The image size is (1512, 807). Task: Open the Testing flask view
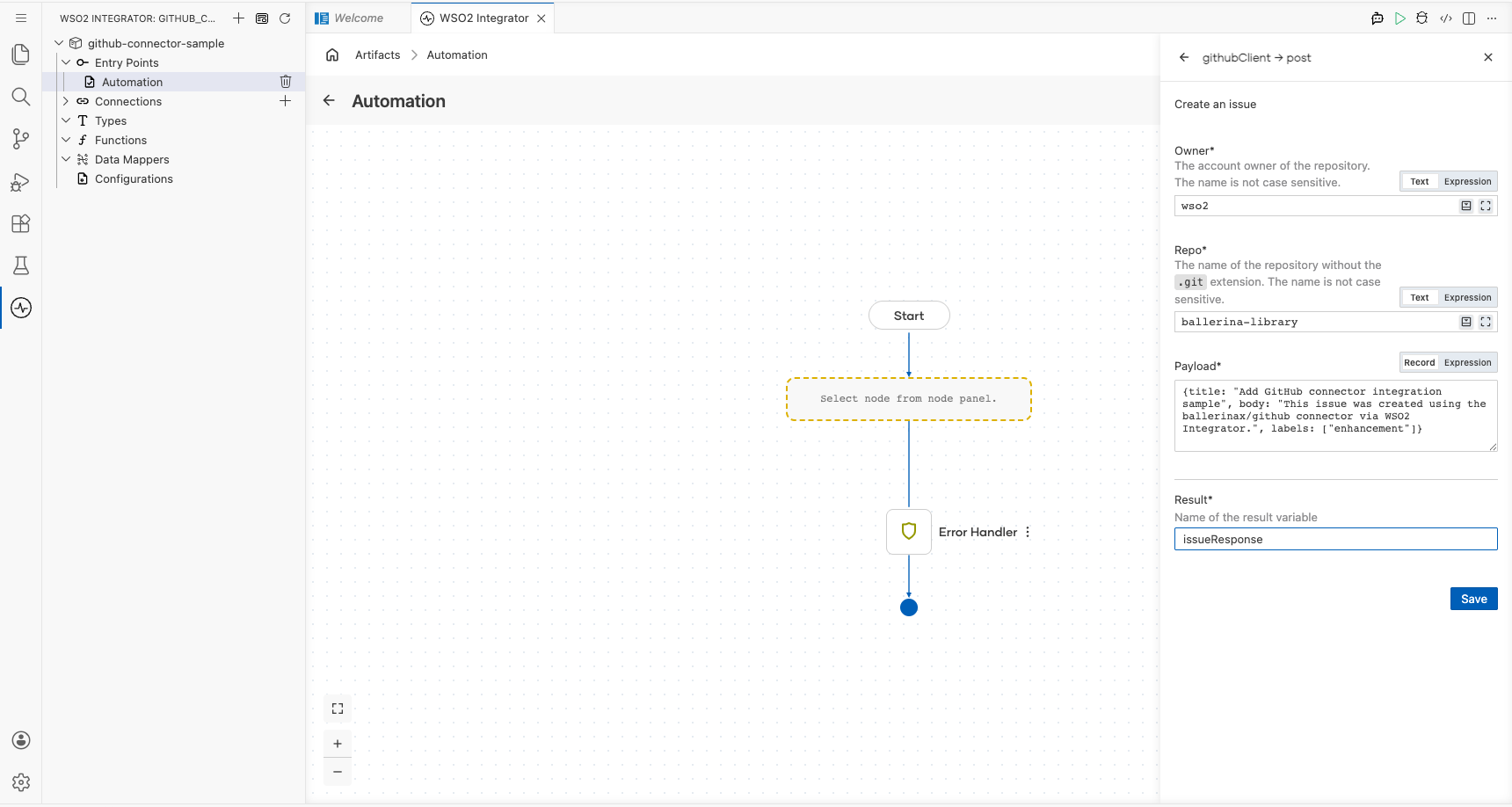point(21,265)
